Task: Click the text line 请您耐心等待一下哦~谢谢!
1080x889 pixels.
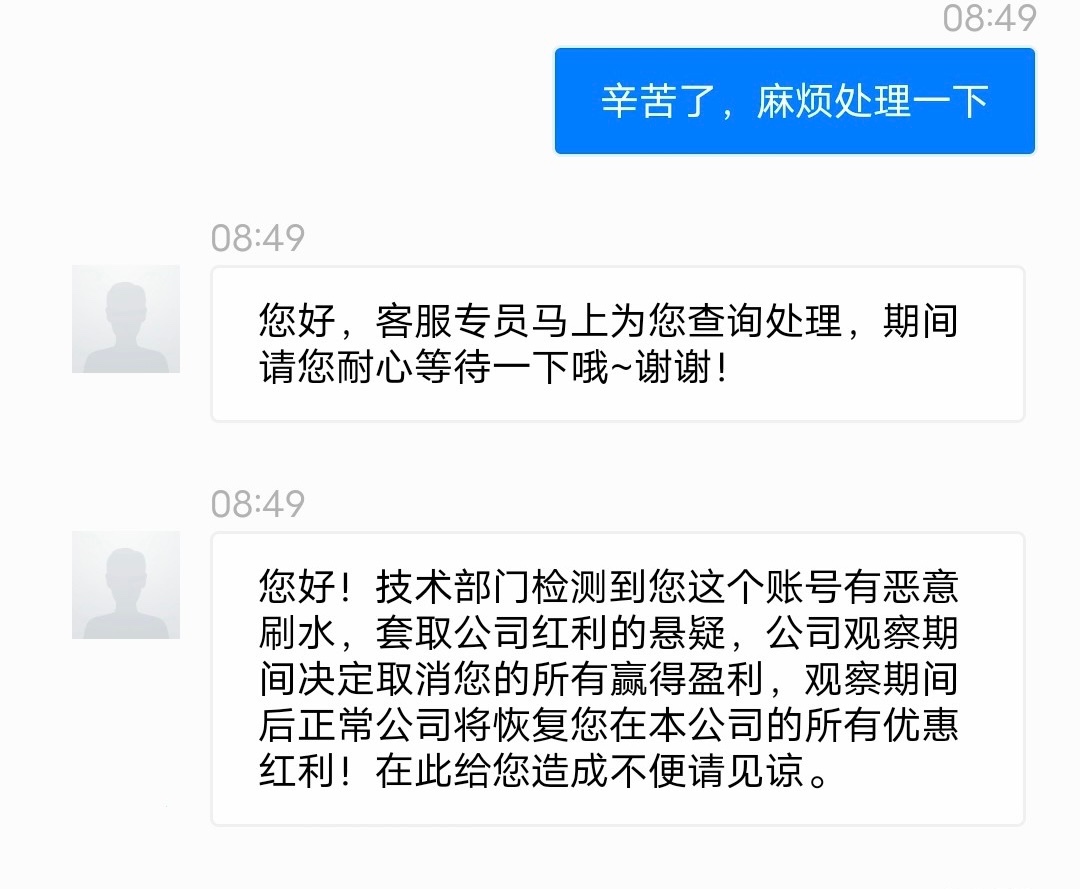Action: (x=492, y=368)
